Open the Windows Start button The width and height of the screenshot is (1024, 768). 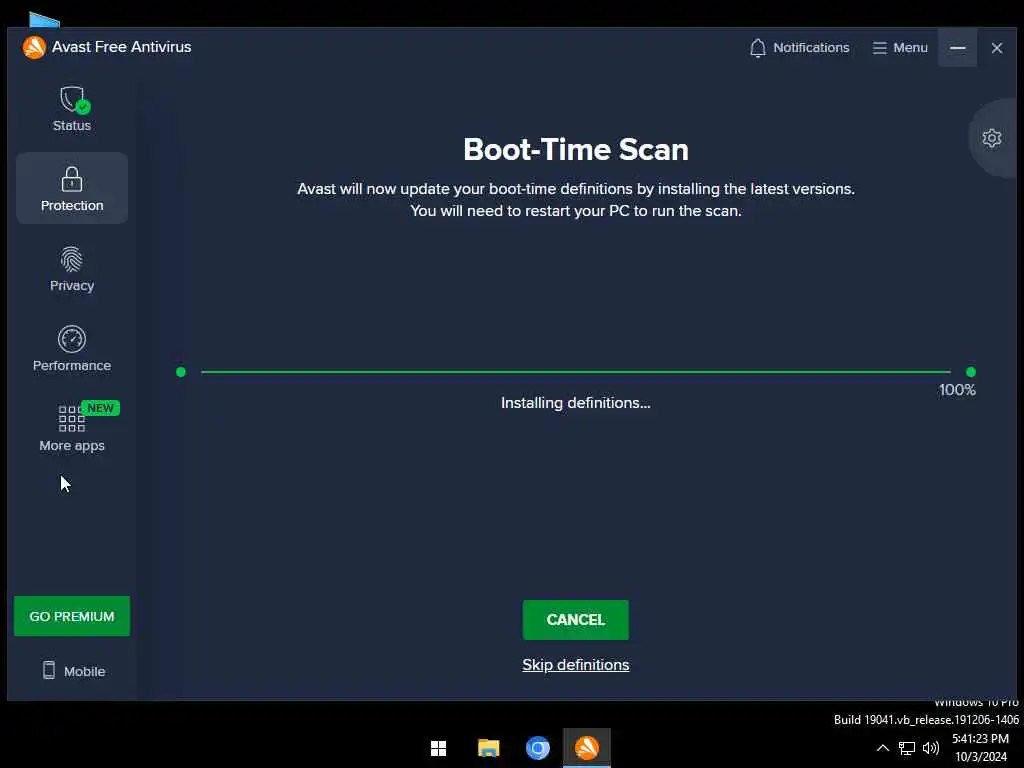click(x=439, y=748)
